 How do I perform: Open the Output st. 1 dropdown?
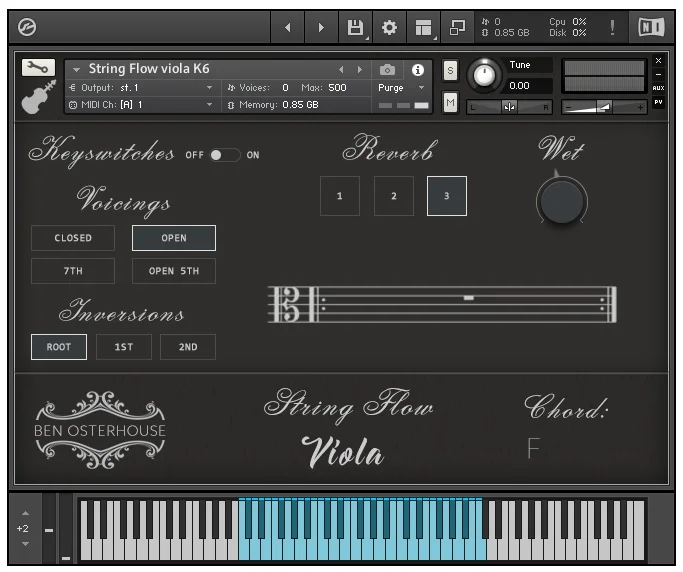click(141, 88)
